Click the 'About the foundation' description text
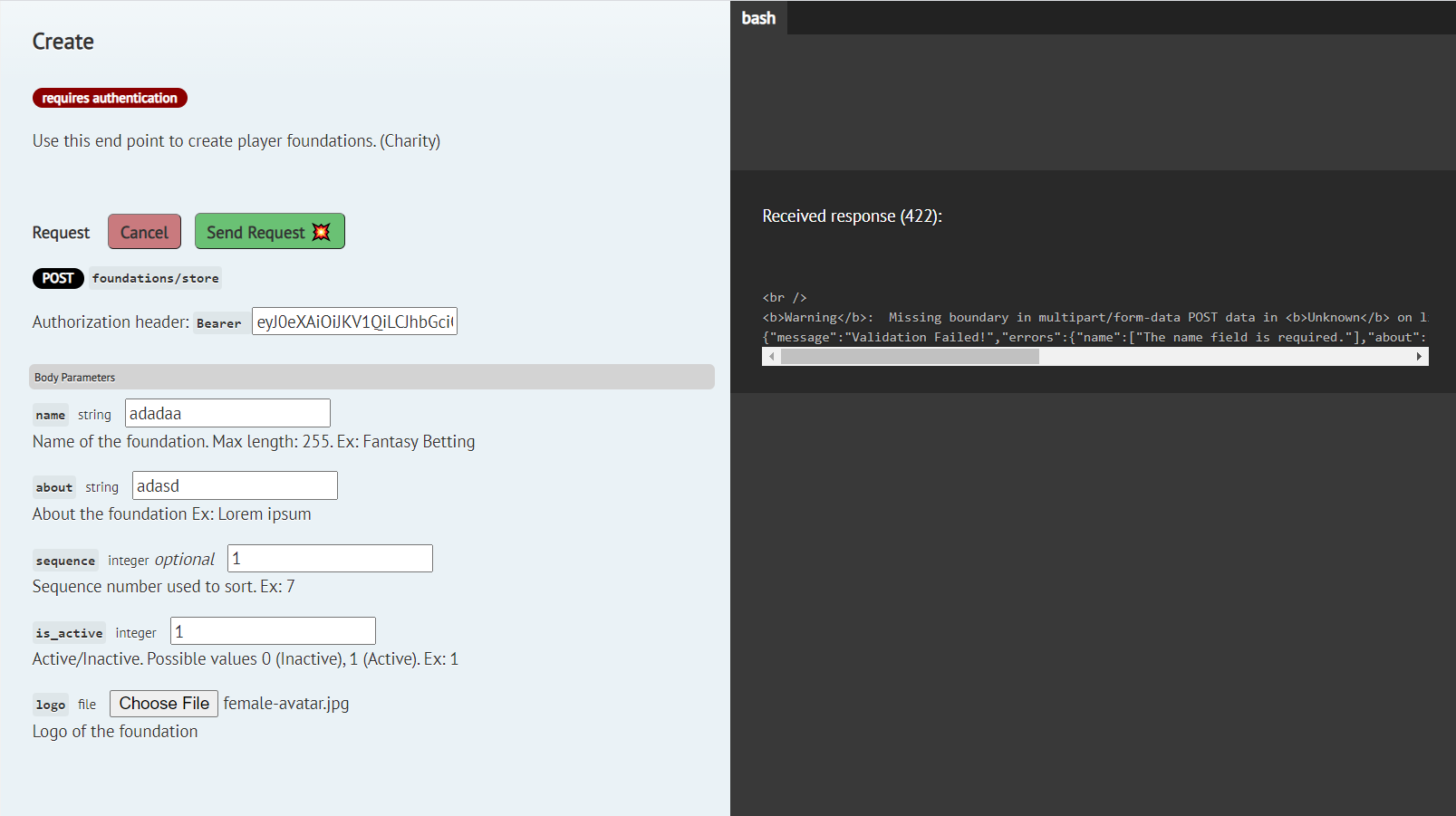Viewport: 1456px width, 816px height. (x=172, y=514)
